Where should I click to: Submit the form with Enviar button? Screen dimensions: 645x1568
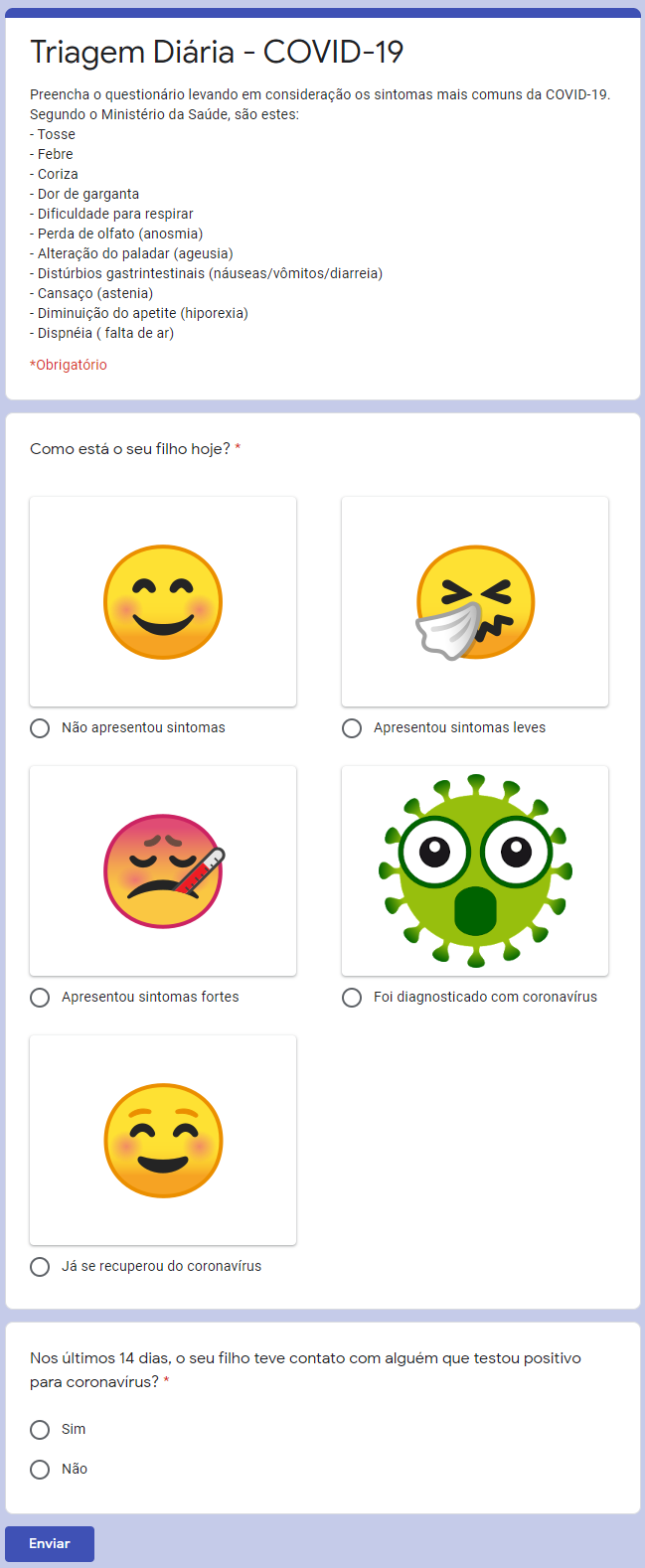(x=50, y=1544)
